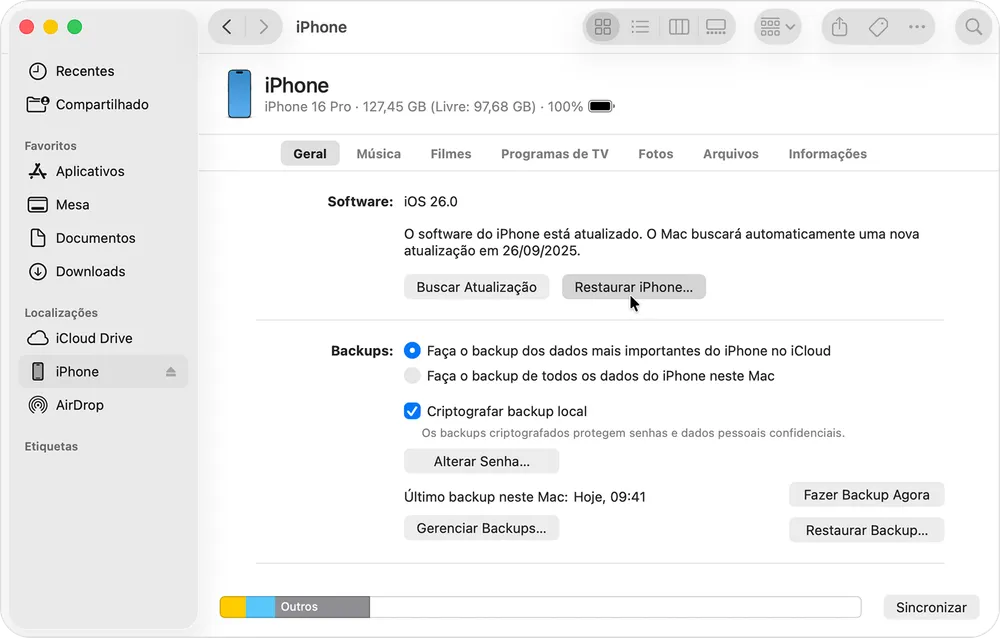
Task: Click the iPhone window title
Action: click(x=321, y=27)
